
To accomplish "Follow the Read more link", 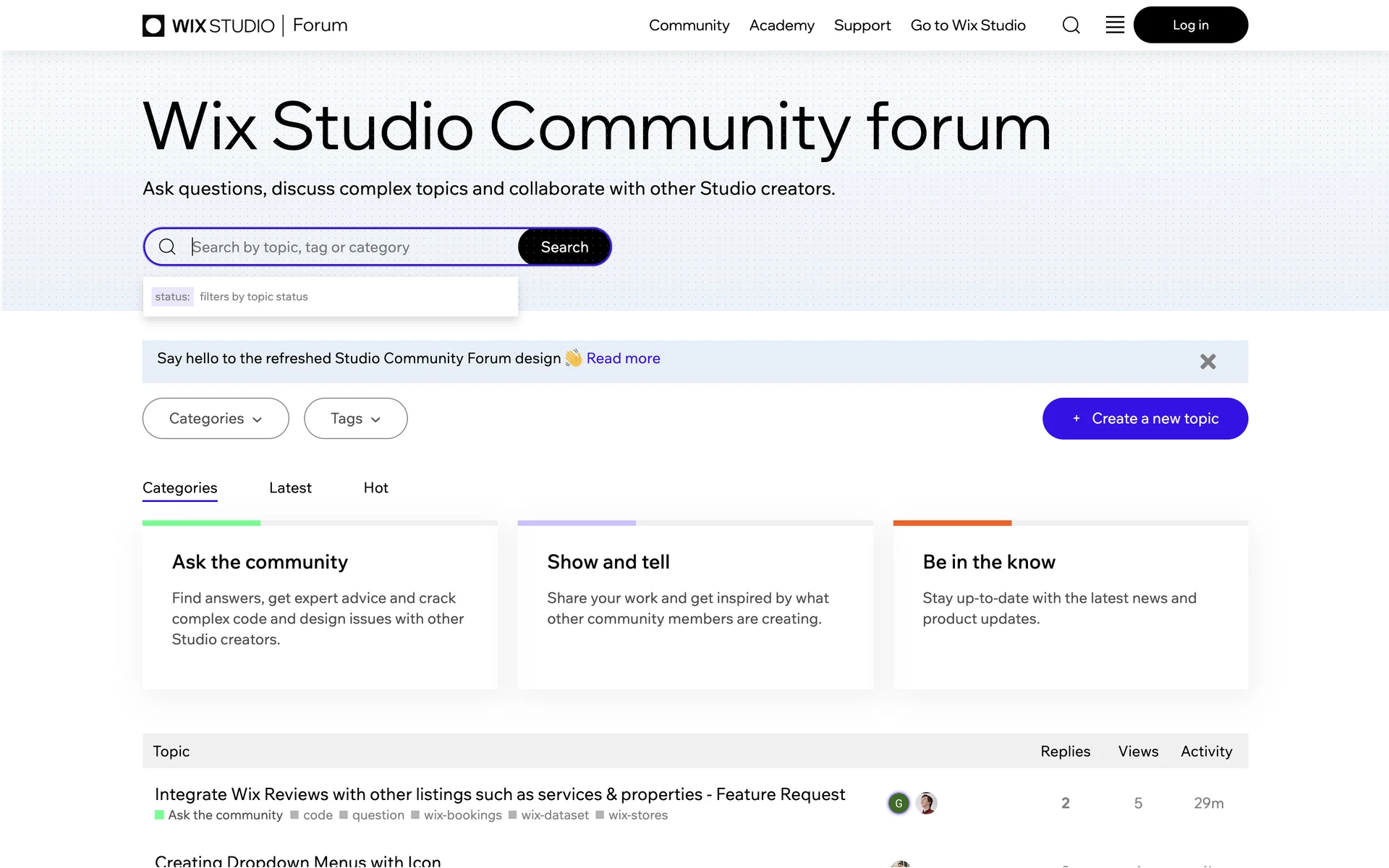I will point(623,358).
